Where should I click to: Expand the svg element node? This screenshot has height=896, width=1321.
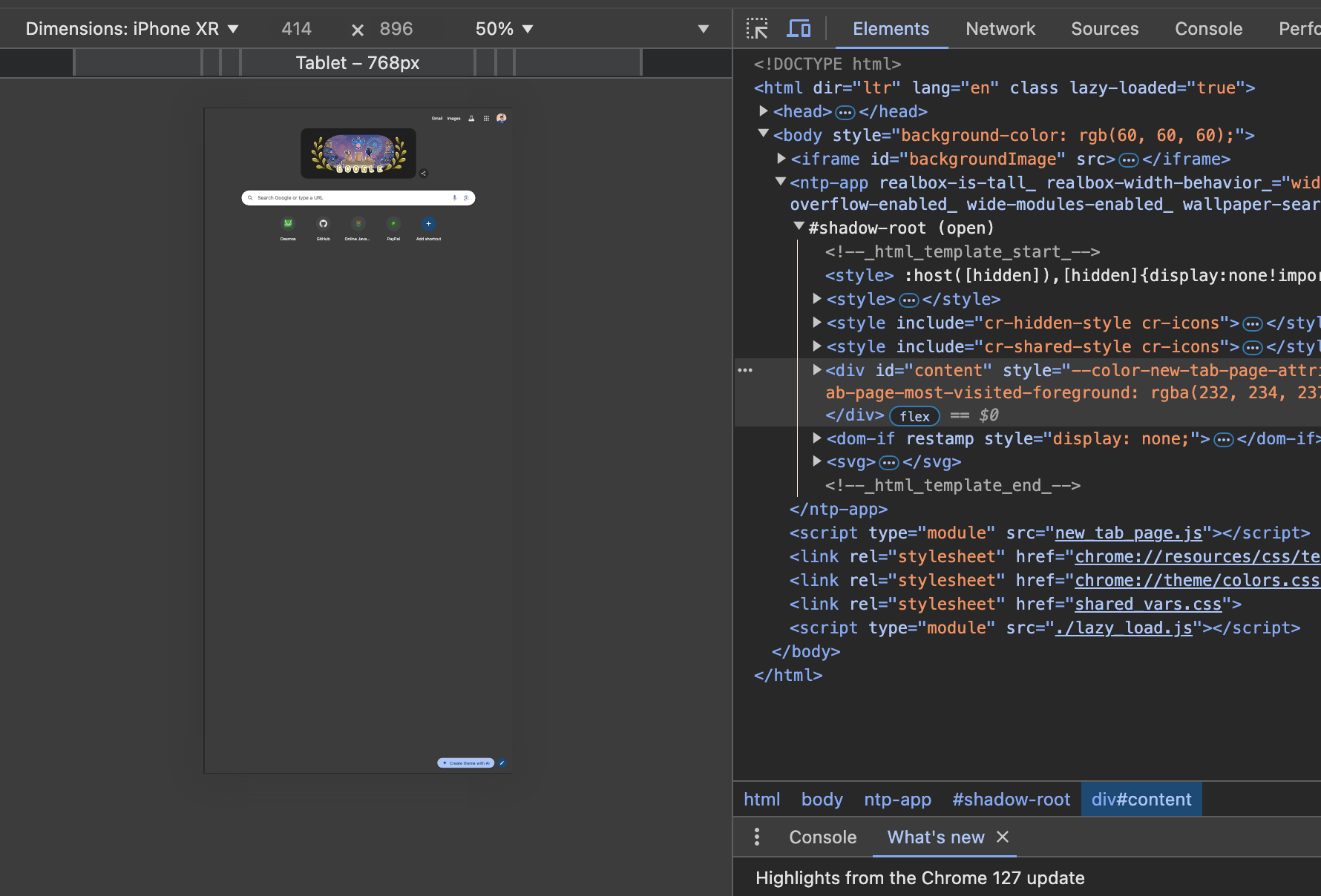pos(817,461)
